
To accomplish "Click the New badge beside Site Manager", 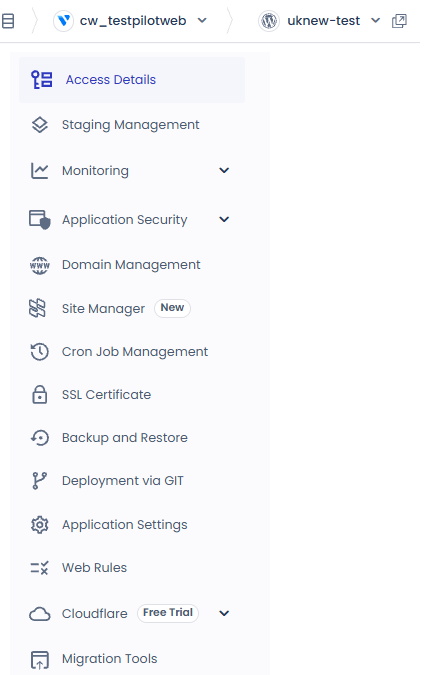I will click(172, 308).
